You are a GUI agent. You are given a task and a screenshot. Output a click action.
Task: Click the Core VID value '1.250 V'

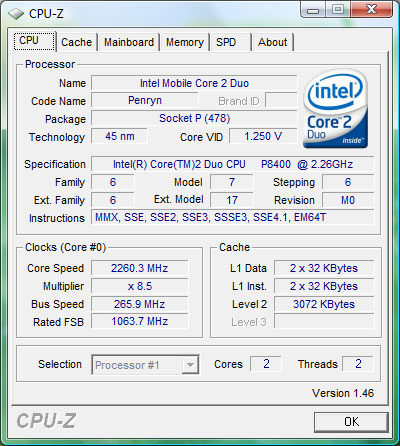(263, 136)
